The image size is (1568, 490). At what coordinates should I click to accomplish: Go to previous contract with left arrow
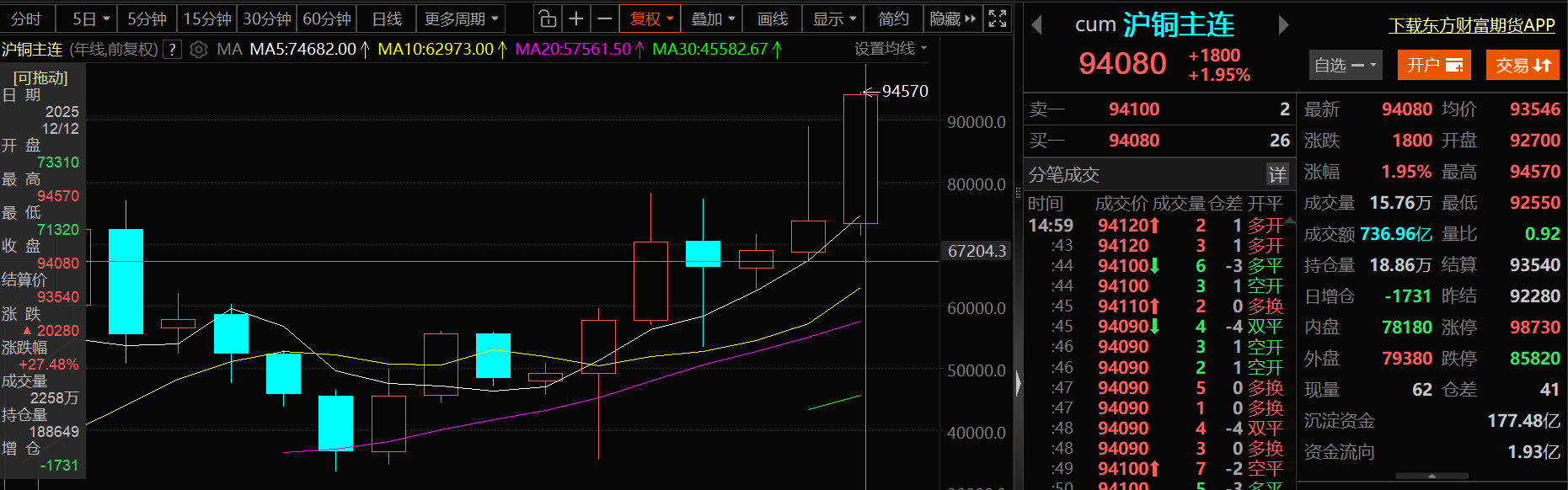coord(1037,25)
